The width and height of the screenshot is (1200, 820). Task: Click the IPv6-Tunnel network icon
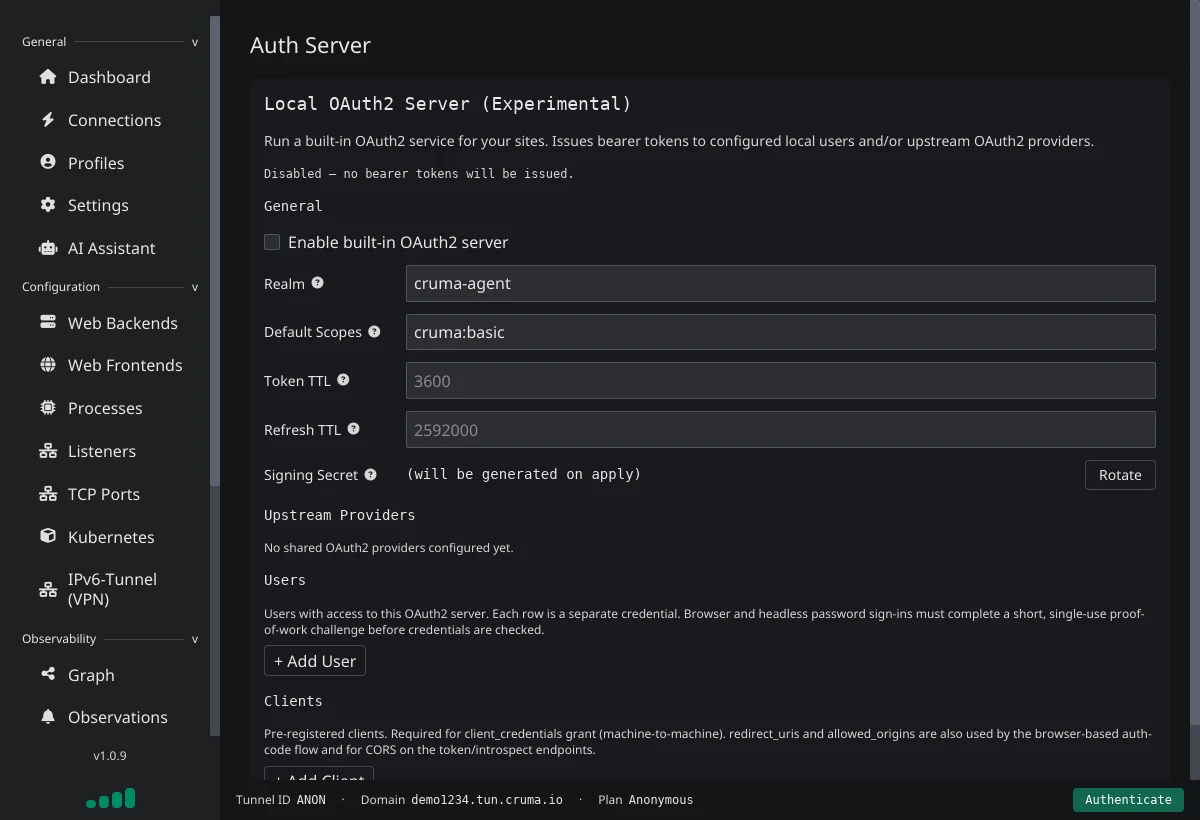pyautogui.click(x=48, y=589)
